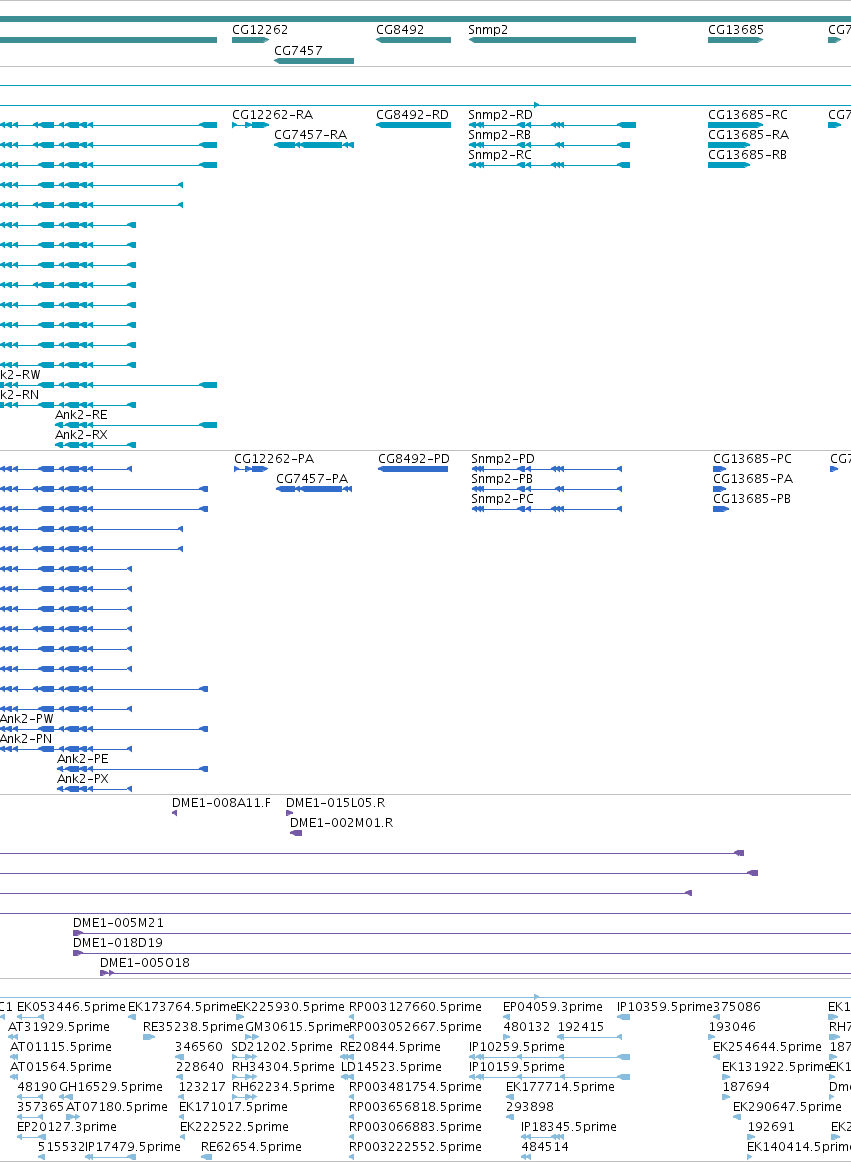Click the Snmp2-RD transcript label

point(500,115)
